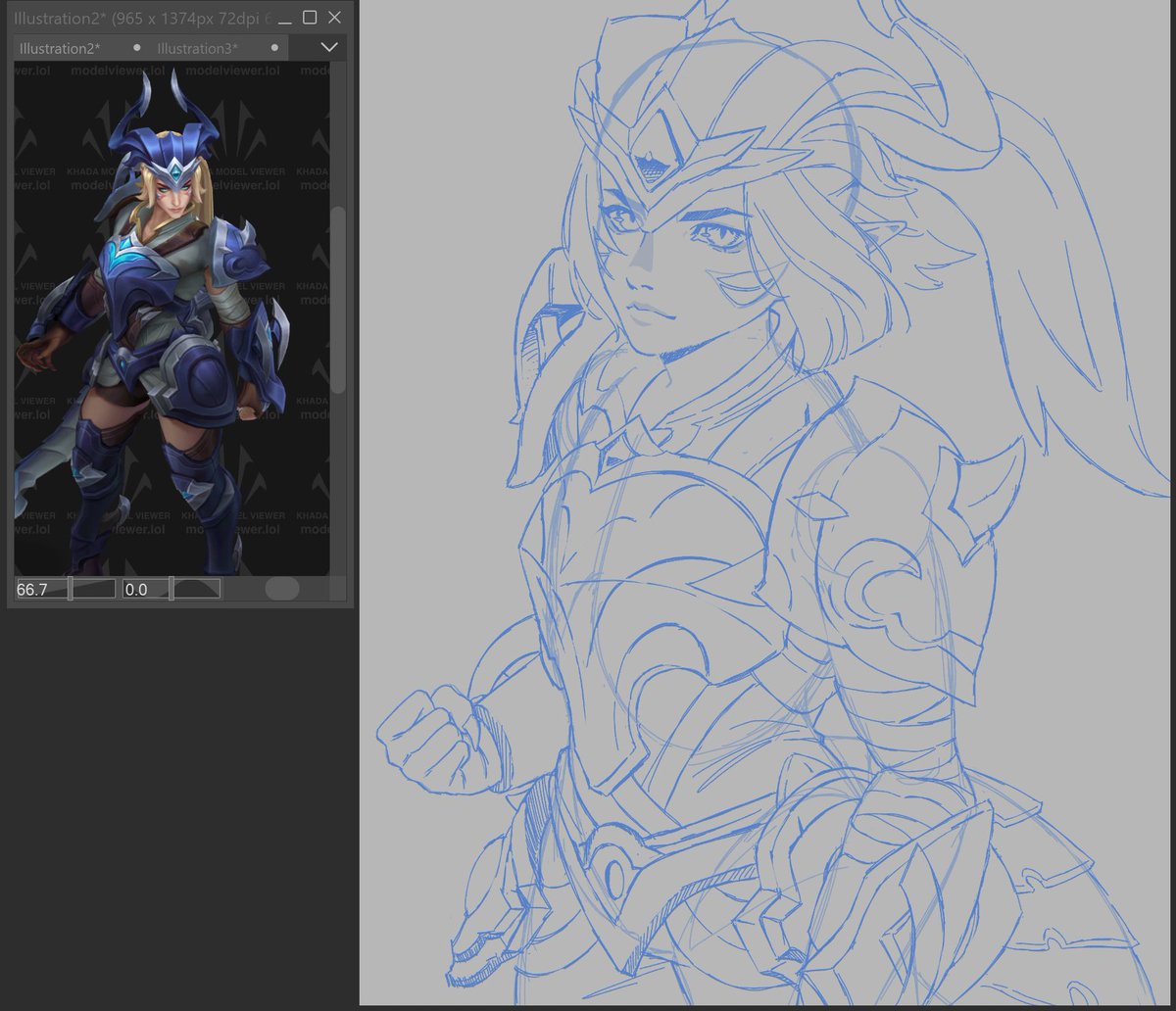This screenshot has width=1176, height=1011.
Task: Close the Illustration2 reference window
Action: 334,18
